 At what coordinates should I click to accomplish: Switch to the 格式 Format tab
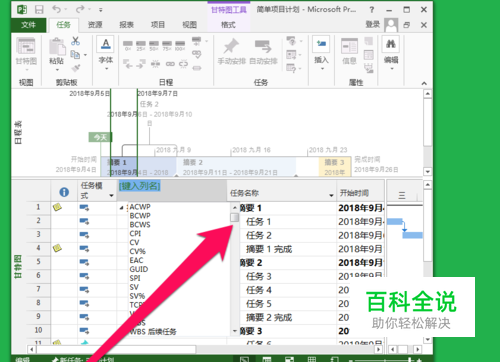point(228,25)
